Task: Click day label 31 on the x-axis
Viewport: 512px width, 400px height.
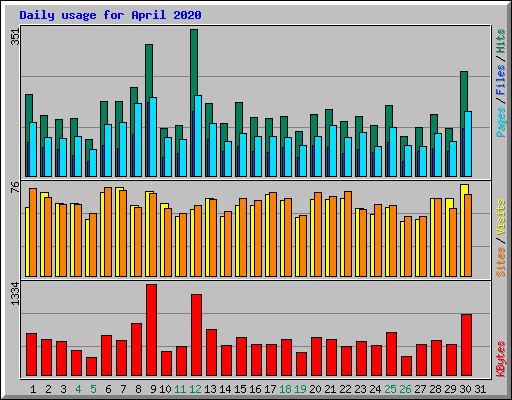Action: click(480, 389)
